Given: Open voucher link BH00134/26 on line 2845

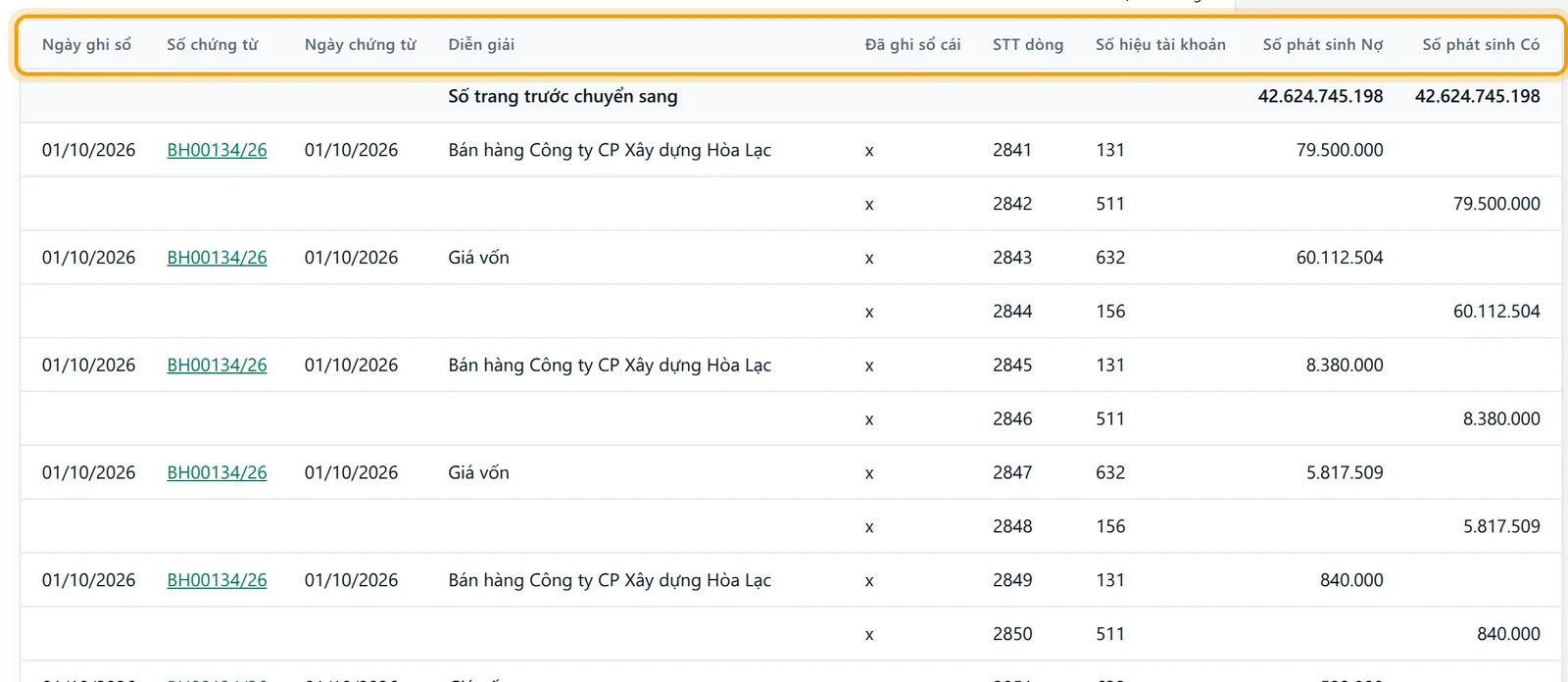Looking at the screenshot, I should 217,365.
